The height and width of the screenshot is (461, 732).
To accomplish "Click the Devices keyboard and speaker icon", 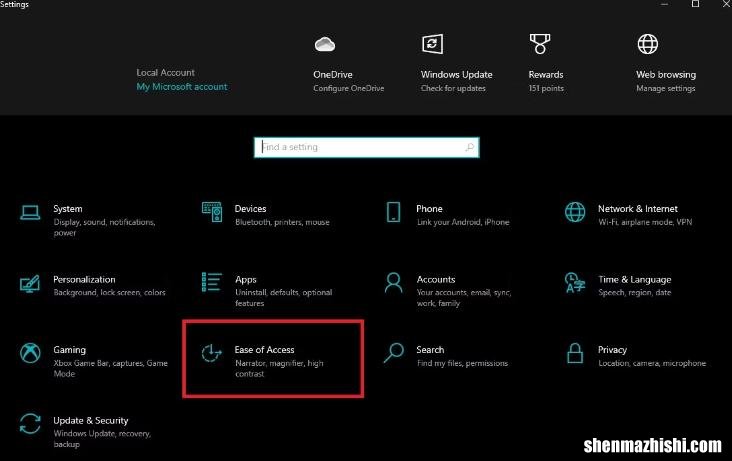I will coord(212,212).
